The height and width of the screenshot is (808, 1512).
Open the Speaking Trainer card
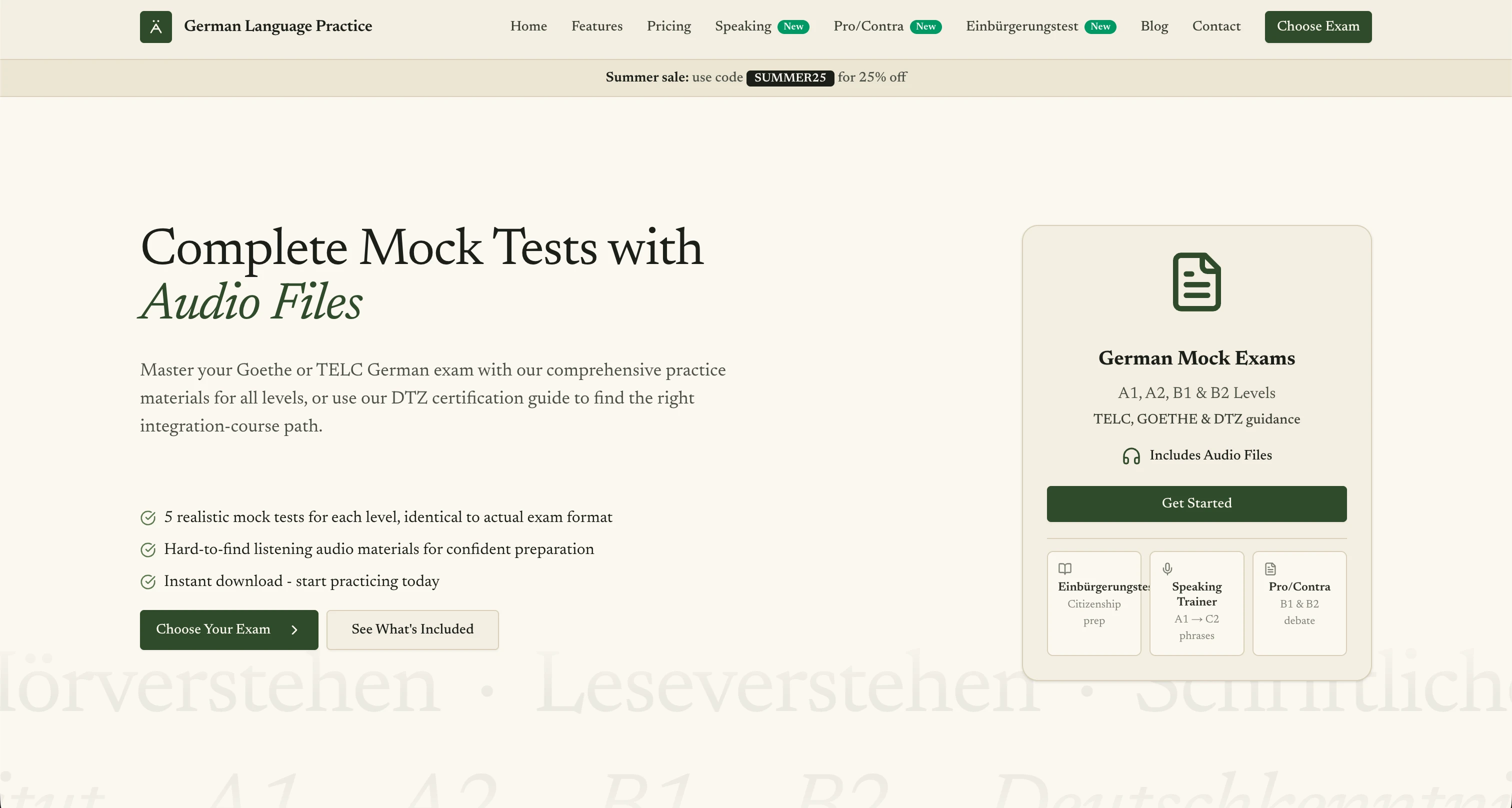1196,602
